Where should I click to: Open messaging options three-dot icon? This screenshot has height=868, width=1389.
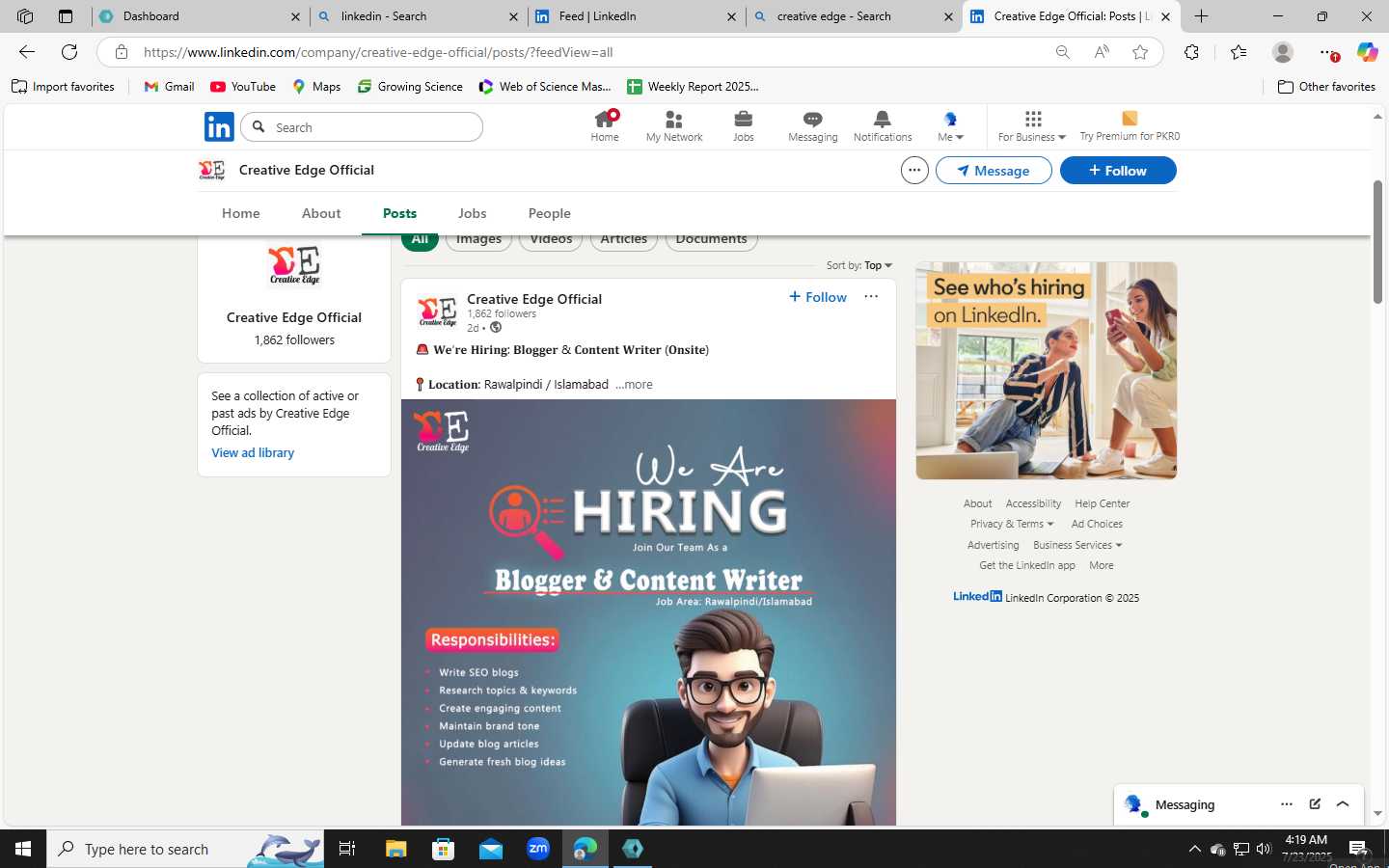pos(1286,804)
